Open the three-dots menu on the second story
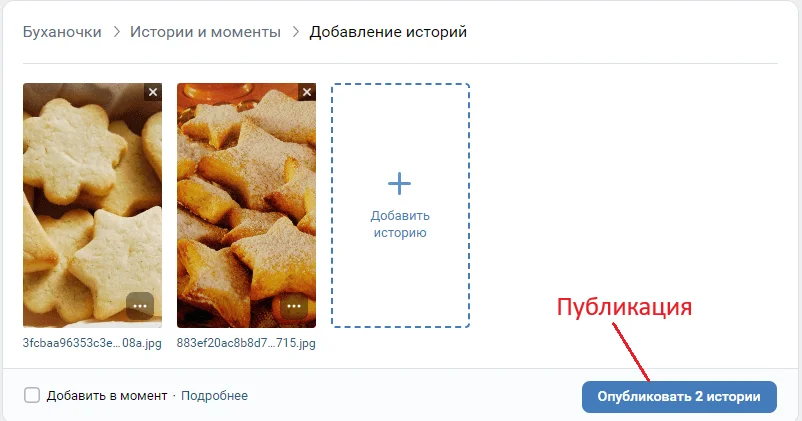Image resolution: width=802 pixels, height=421 pixels. [294, 305]
